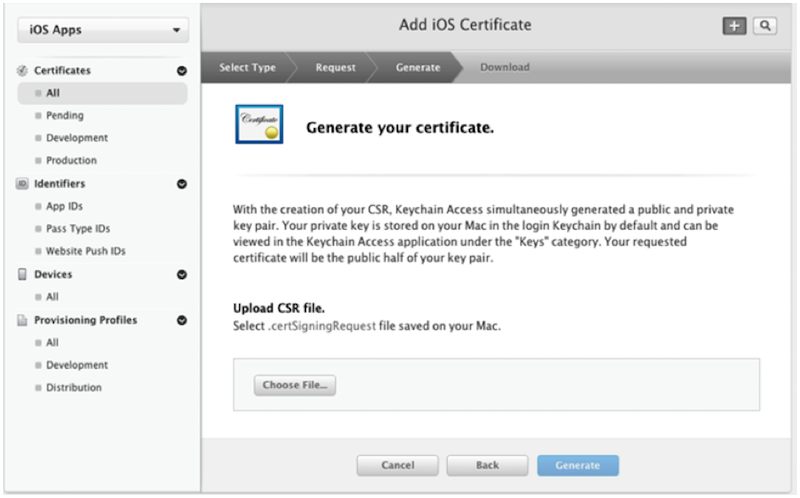Screen dimensions: 800x498
Task: Click the blue Generate button
Action: point(578,465)
